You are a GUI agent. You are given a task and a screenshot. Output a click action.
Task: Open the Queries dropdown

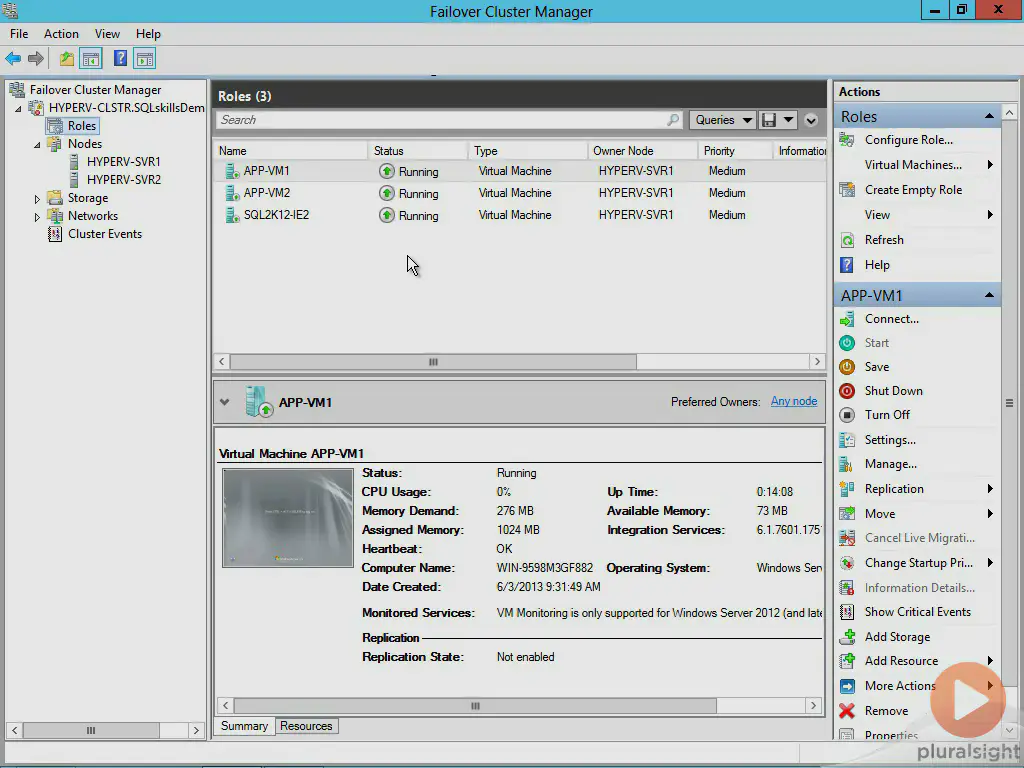pyautogui.click(x=722, y=120)
